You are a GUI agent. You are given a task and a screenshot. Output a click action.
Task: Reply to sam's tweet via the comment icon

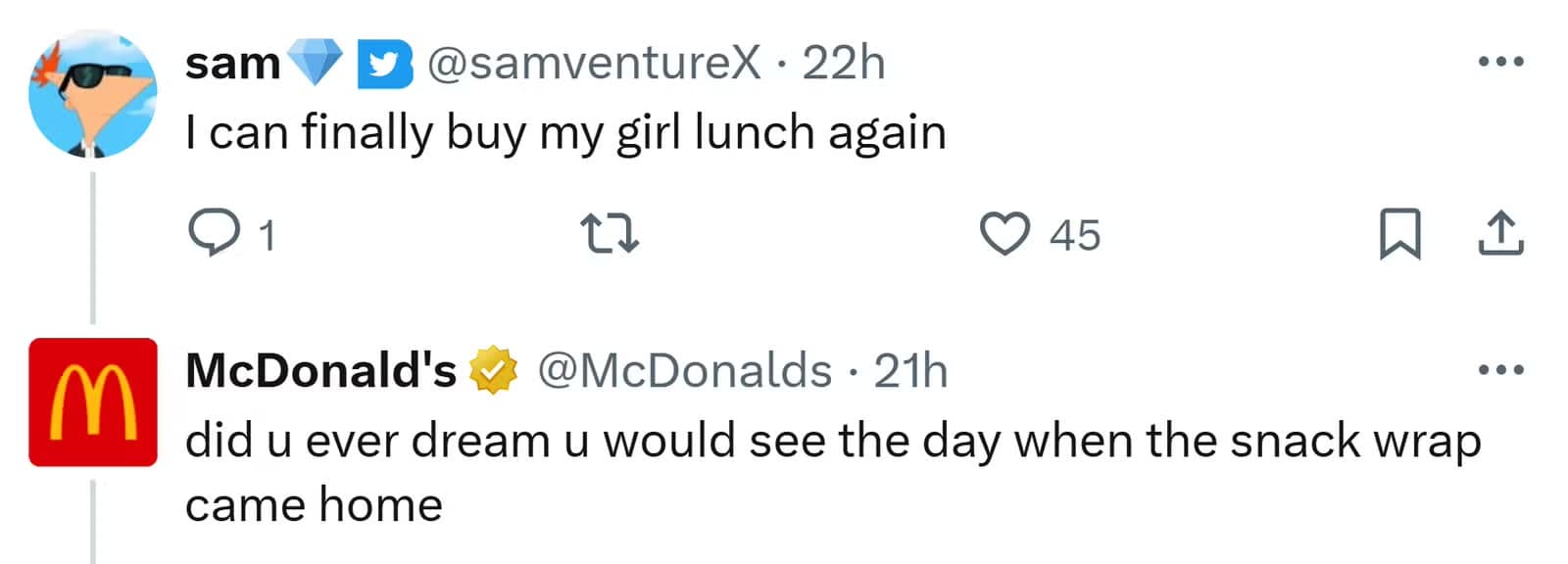214,234
